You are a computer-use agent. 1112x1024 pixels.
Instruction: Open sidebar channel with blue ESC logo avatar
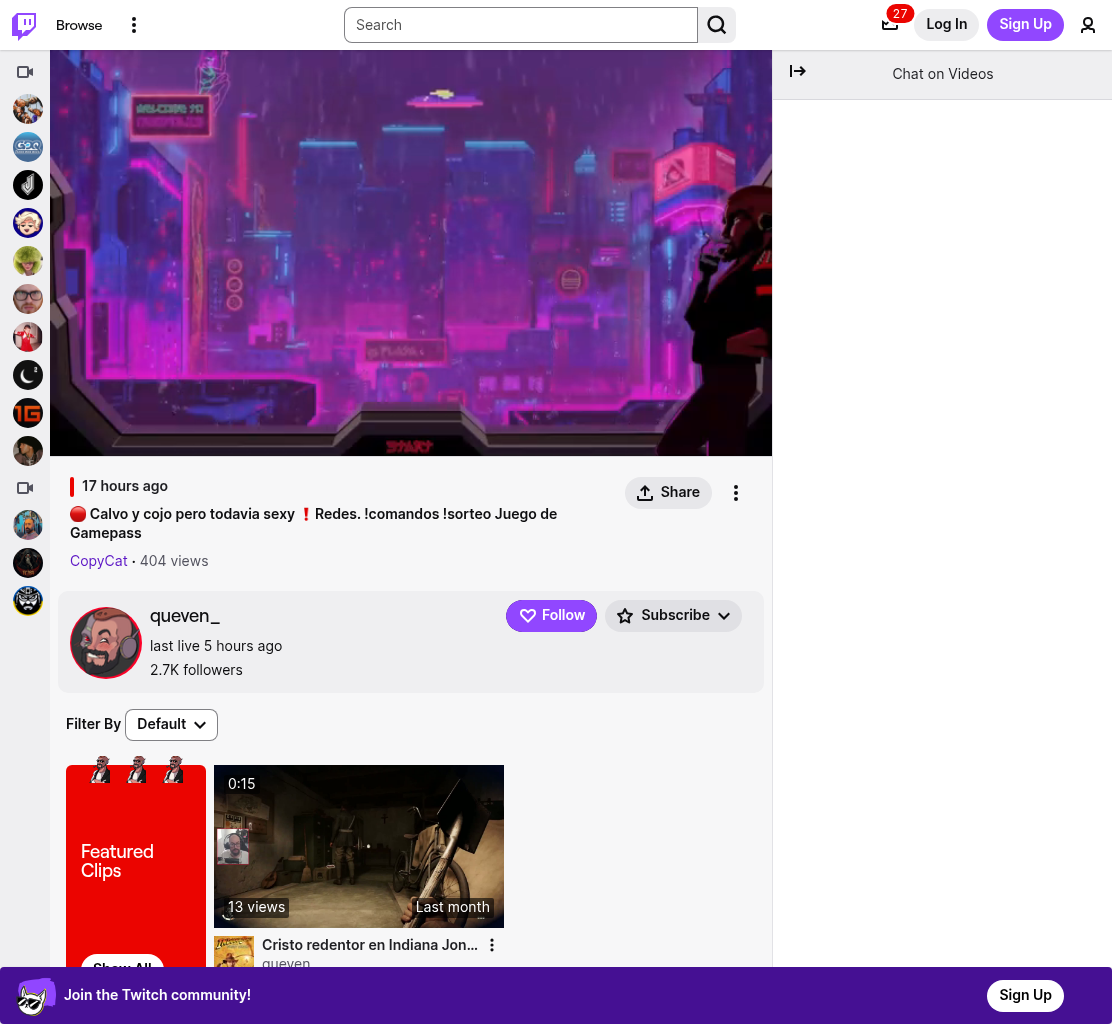pyautogui.click(x=28, y=148)
